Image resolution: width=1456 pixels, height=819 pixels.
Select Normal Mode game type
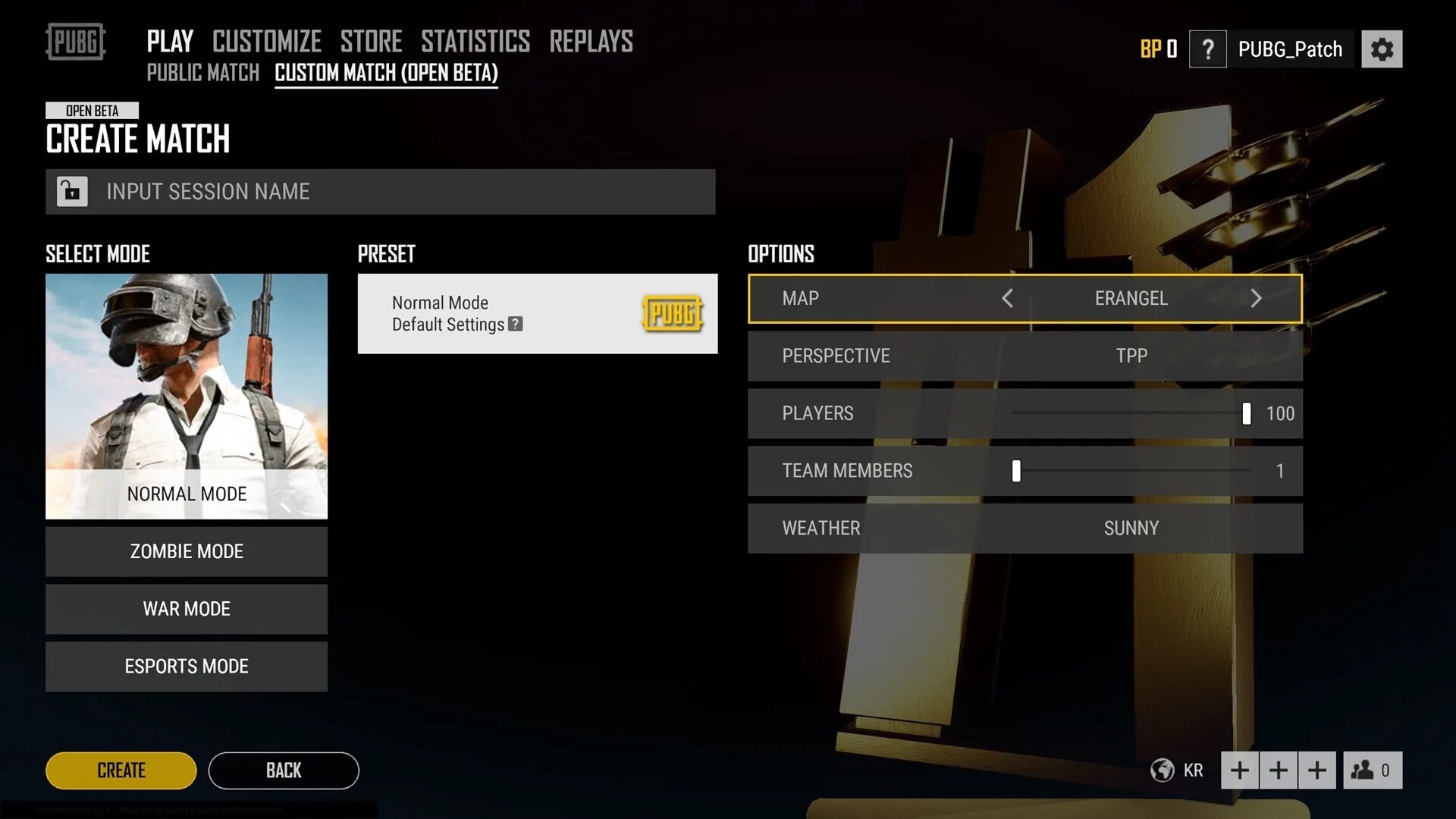[186, 492]
